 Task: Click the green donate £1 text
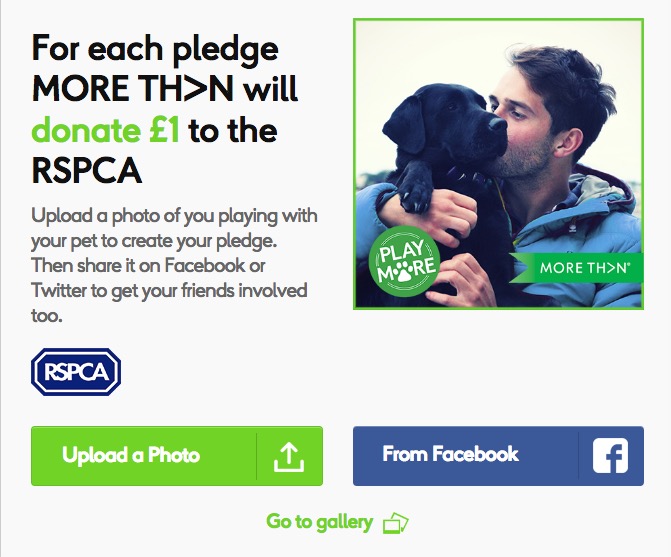[x=106, y=130]
